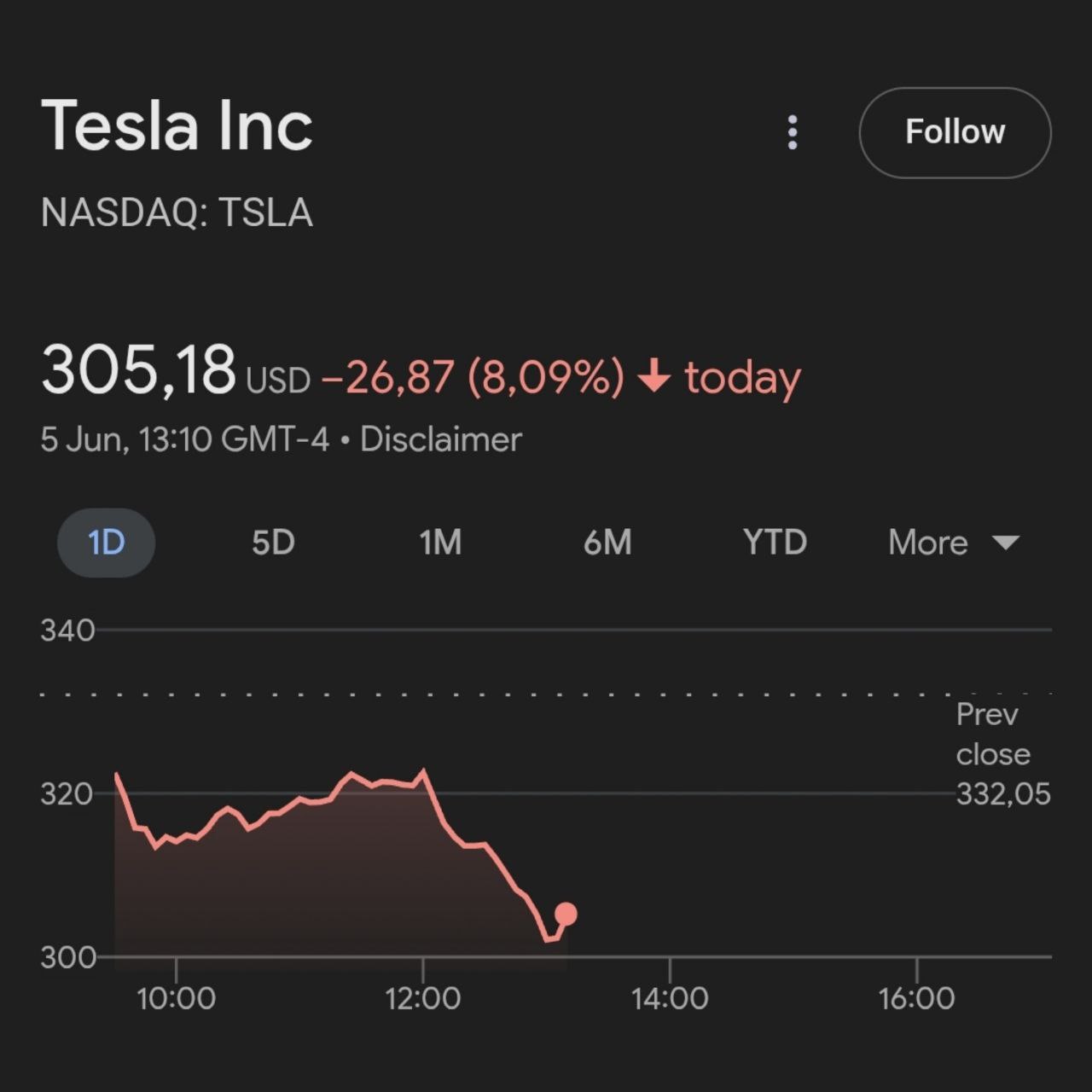This screenshot has width=1092, height=1092.
Task: Click the −26,87 (8,09%) change text
Action: point(473,377)
